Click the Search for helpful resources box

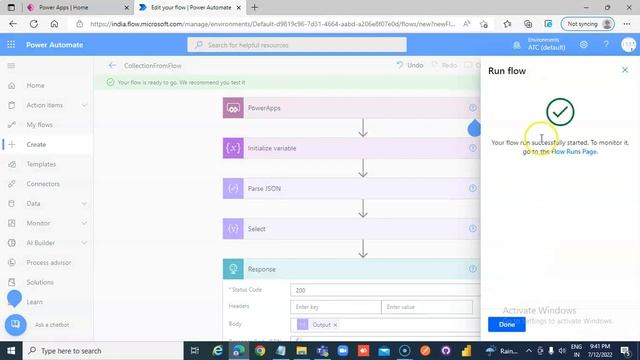point(297,45)
